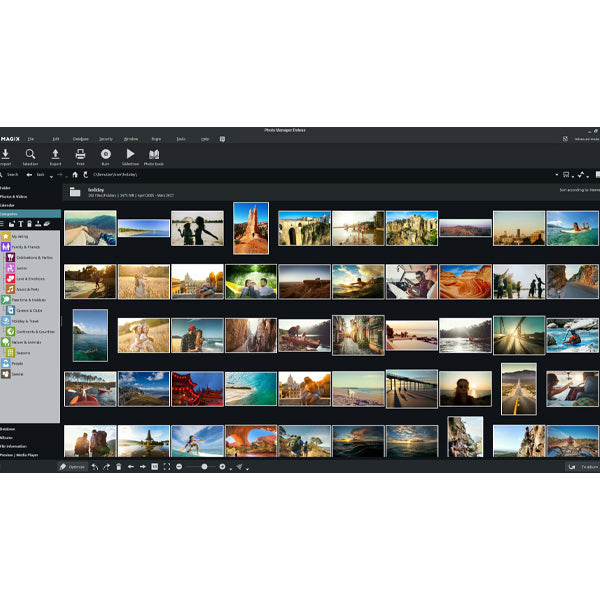Image resolution: width=600 pixels, height=600 pixels.
Task: Open the Sort according to selector
Action: pyautogui.click(x=580, y=190)
